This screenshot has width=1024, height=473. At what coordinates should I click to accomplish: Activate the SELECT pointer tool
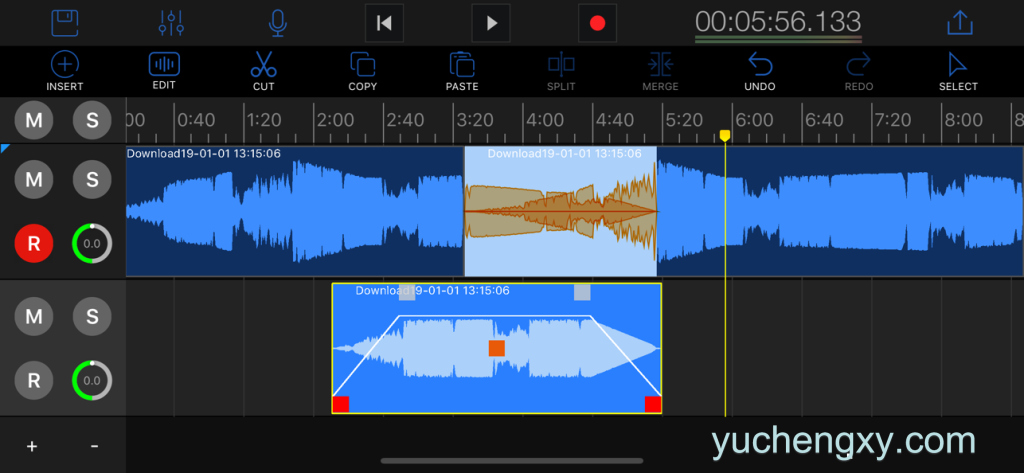click(958, 71)
